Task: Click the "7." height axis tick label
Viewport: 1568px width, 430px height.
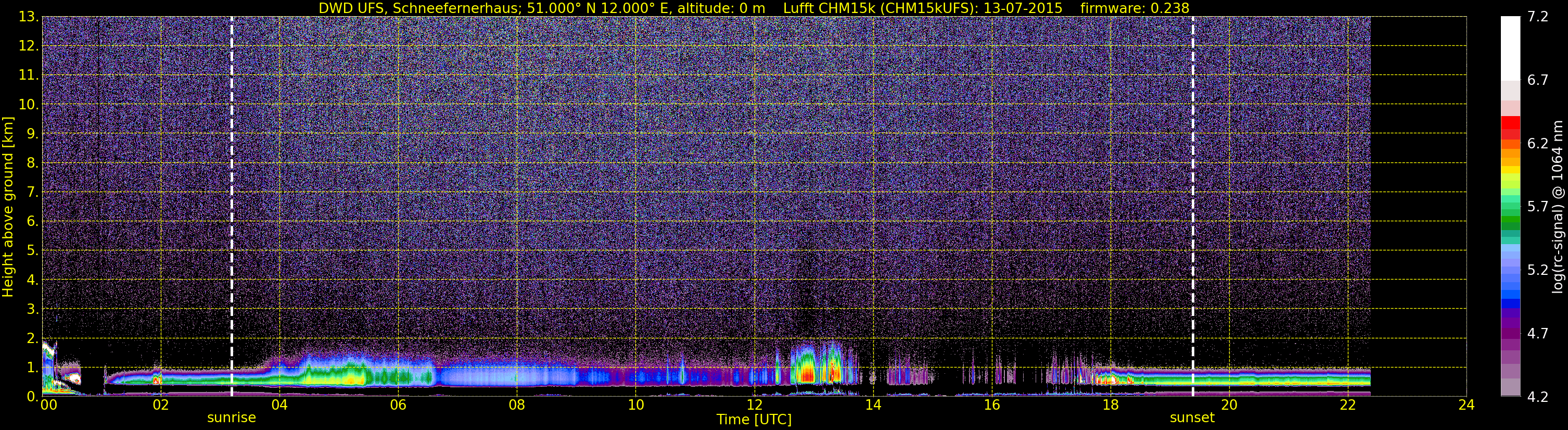Action: [32, 193]
